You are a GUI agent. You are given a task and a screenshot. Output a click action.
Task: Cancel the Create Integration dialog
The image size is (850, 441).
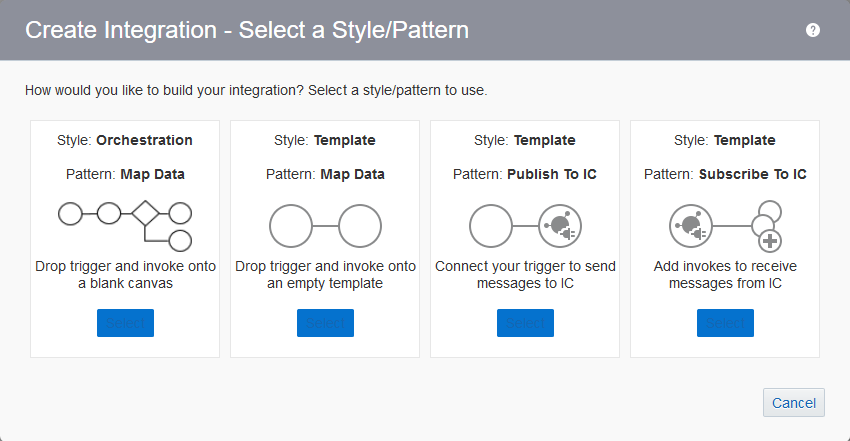[794, 403]
